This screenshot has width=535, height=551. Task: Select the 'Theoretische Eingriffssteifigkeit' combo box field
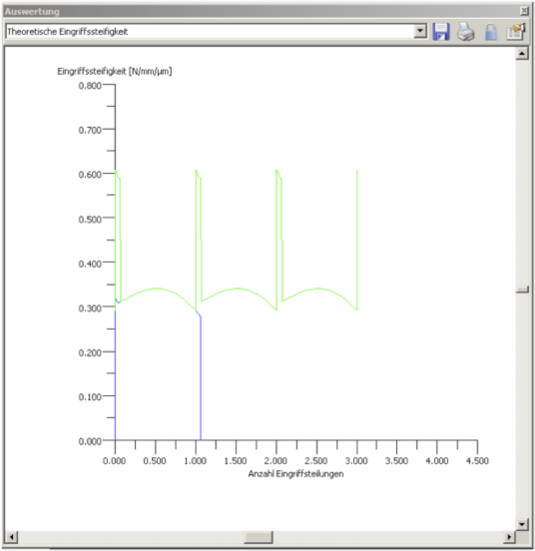point(216,32)
